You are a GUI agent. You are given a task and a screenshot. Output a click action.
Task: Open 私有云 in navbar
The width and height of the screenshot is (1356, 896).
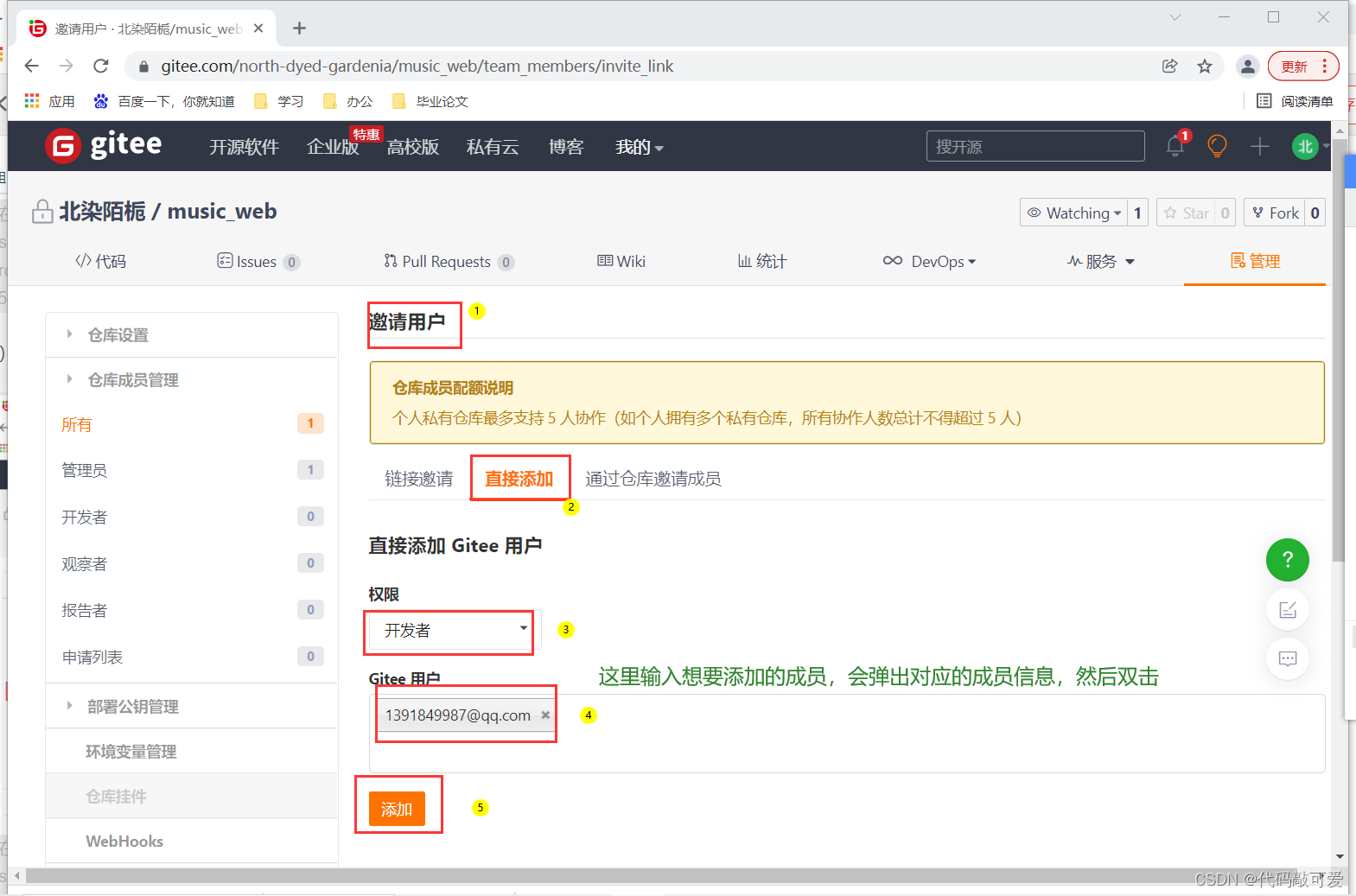pos(493,147)
